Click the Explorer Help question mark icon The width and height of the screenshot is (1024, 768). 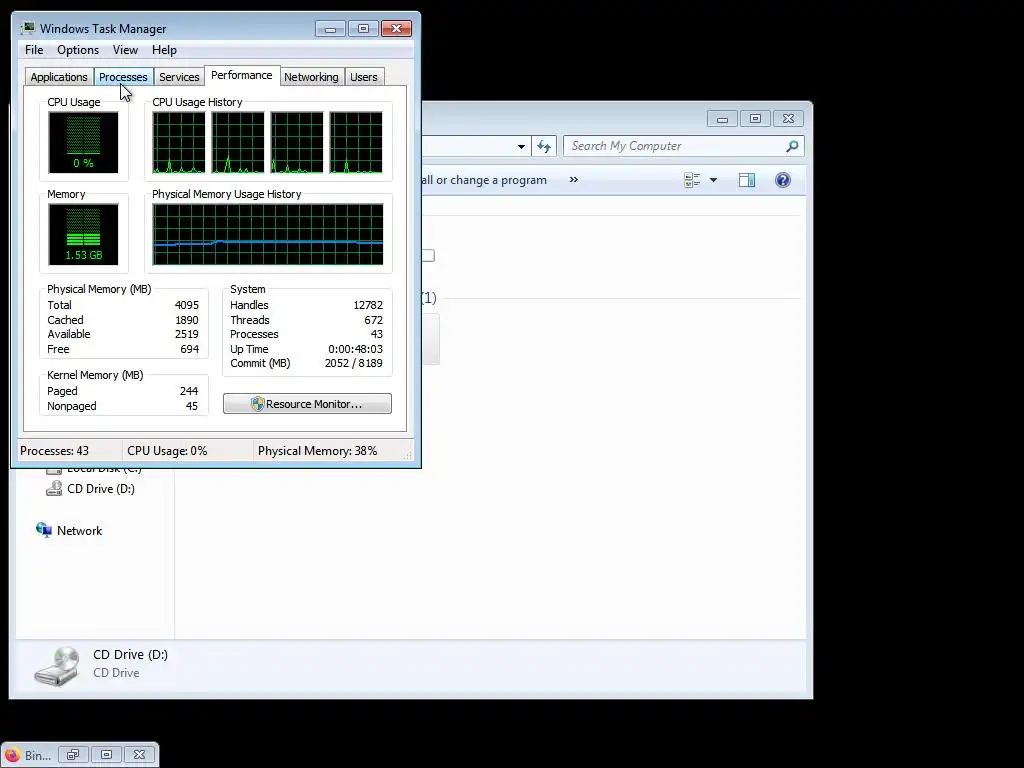(782, 180)
